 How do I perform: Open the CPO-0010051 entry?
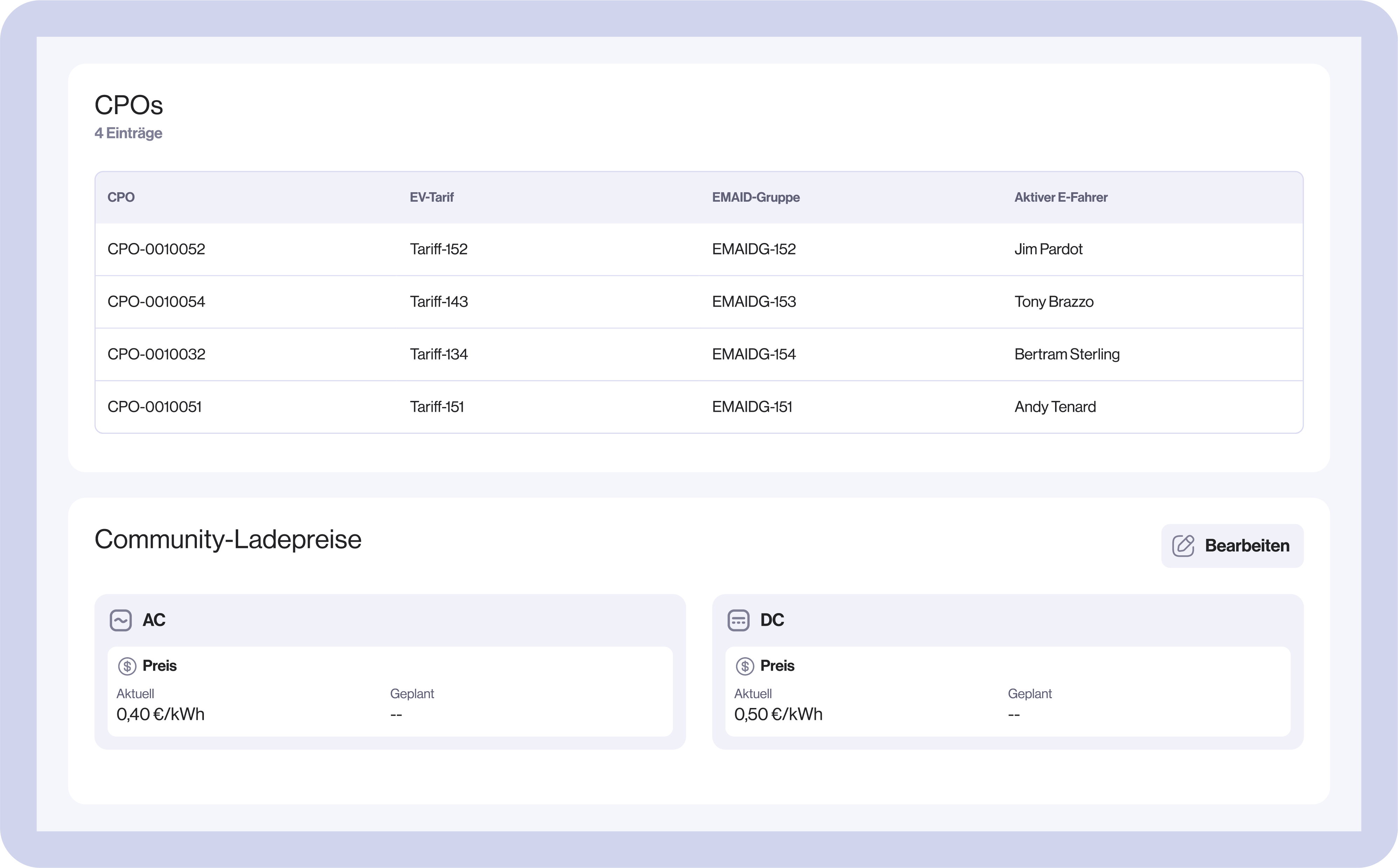coord(154,407)
